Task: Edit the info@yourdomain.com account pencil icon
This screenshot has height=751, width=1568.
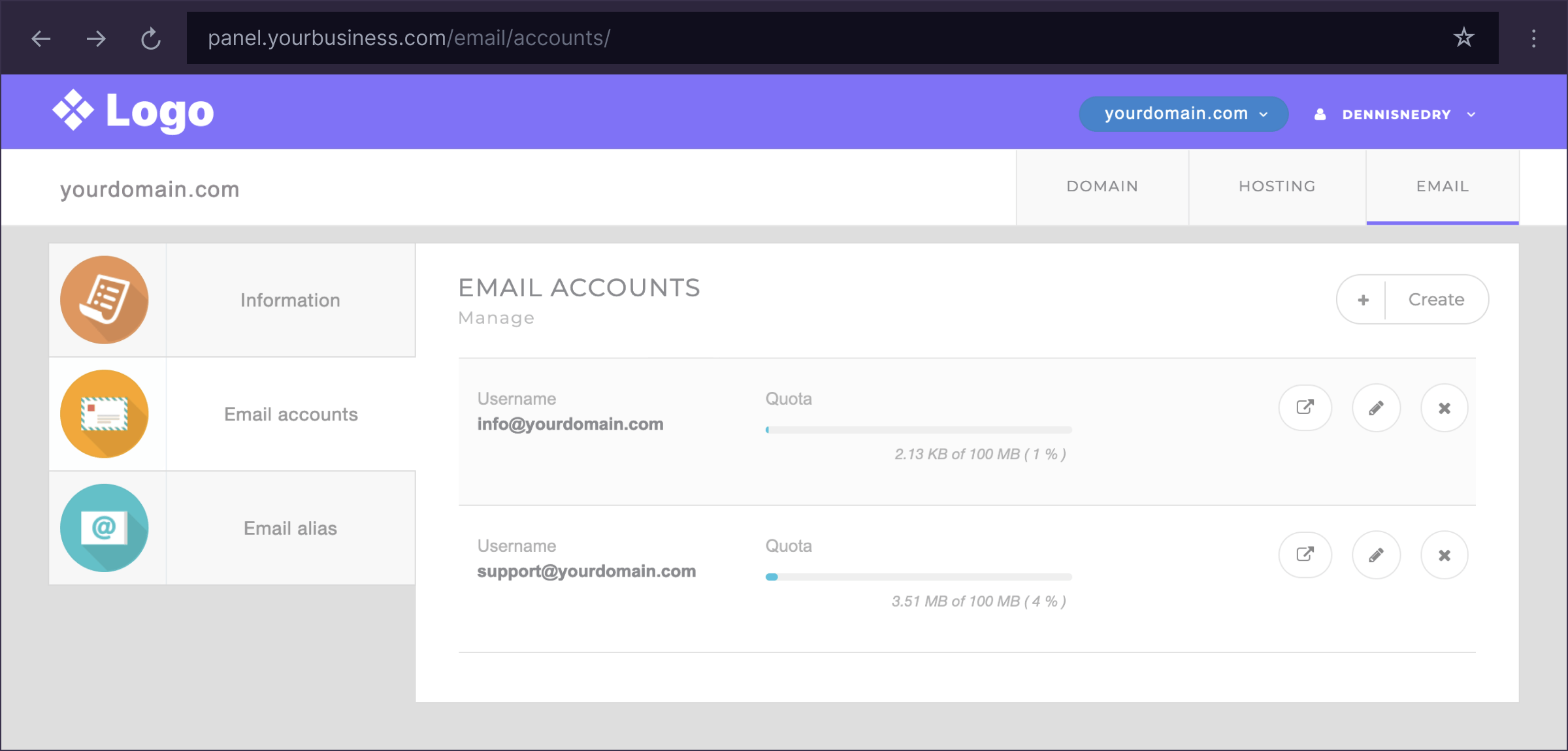Action: 1376,408
